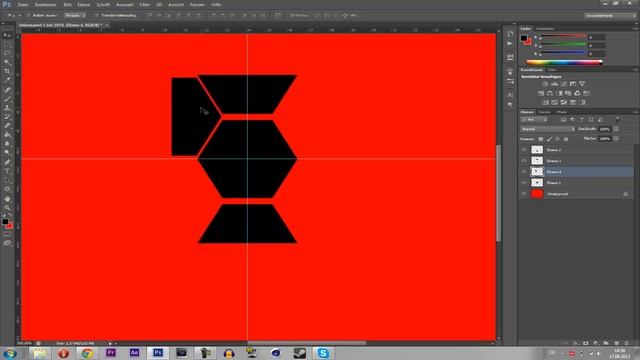The image size is (640, 360).
Task: Open the Farbe panel flyout menu
Action: point(635,29)
